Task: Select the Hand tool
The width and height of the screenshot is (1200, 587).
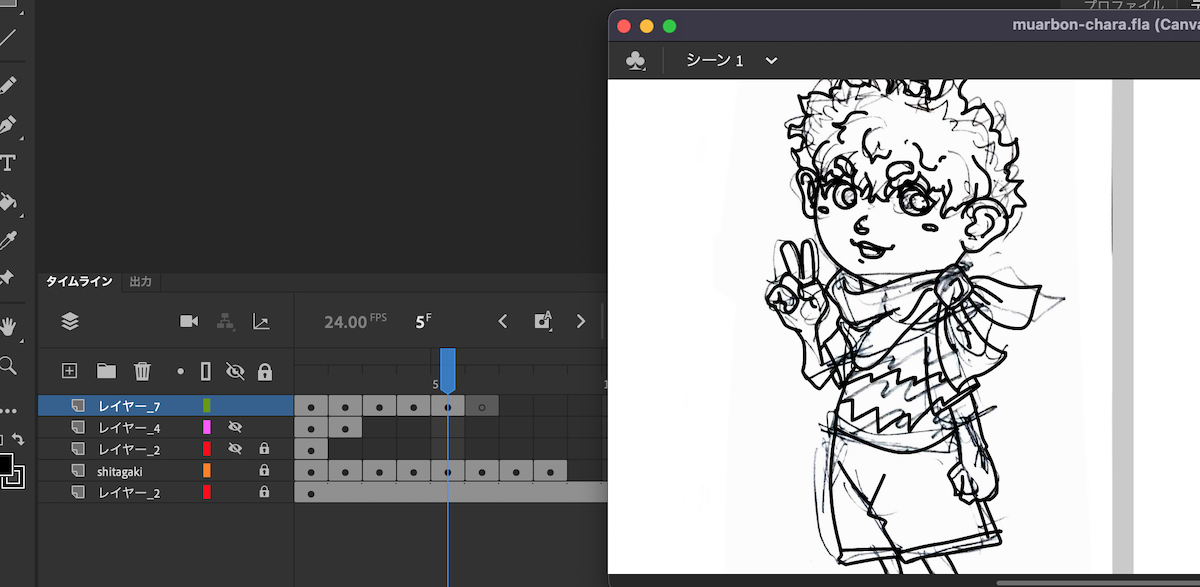Action: [x=8, y=326]
